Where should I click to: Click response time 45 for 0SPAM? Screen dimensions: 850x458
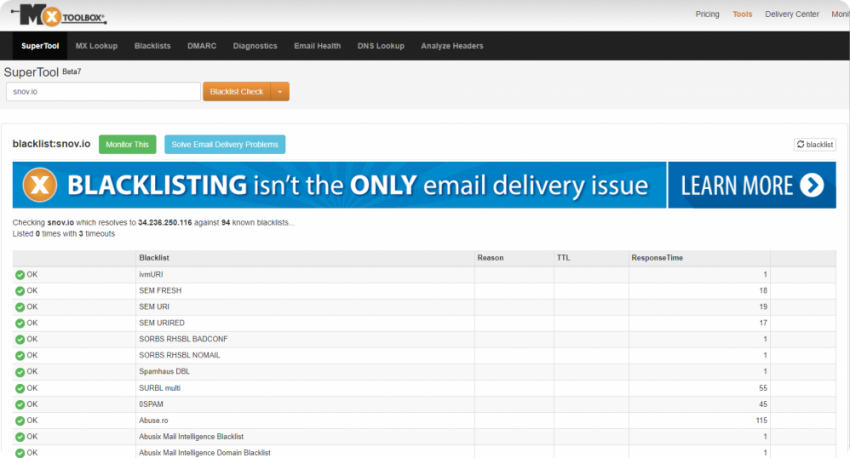click(x=763, y=404)
